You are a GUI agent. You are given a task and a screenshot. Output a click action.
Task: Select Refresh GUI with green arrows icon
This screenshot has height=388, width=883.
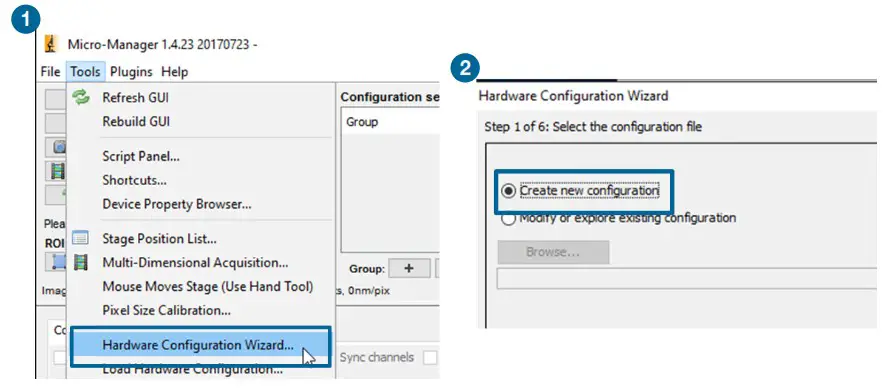coord(135,98)
